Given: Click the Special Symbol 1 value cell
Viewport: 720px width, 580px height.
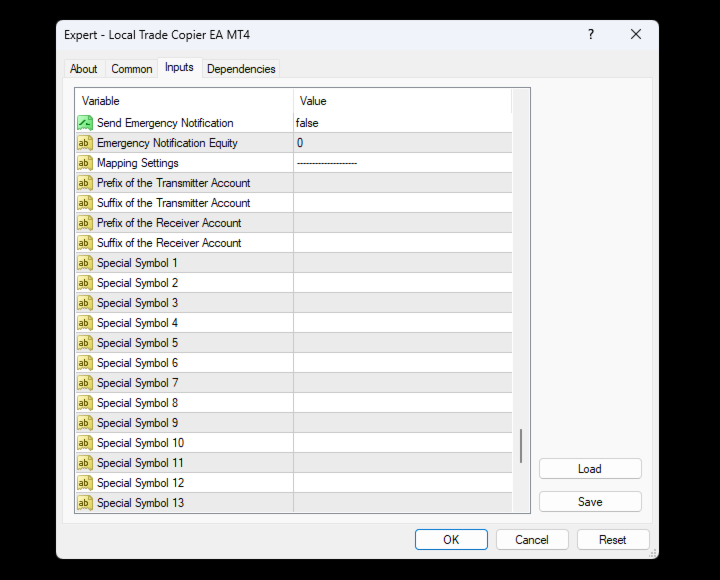Looking at the screenshot, I should pyautogui.click(x=403, y=263).
